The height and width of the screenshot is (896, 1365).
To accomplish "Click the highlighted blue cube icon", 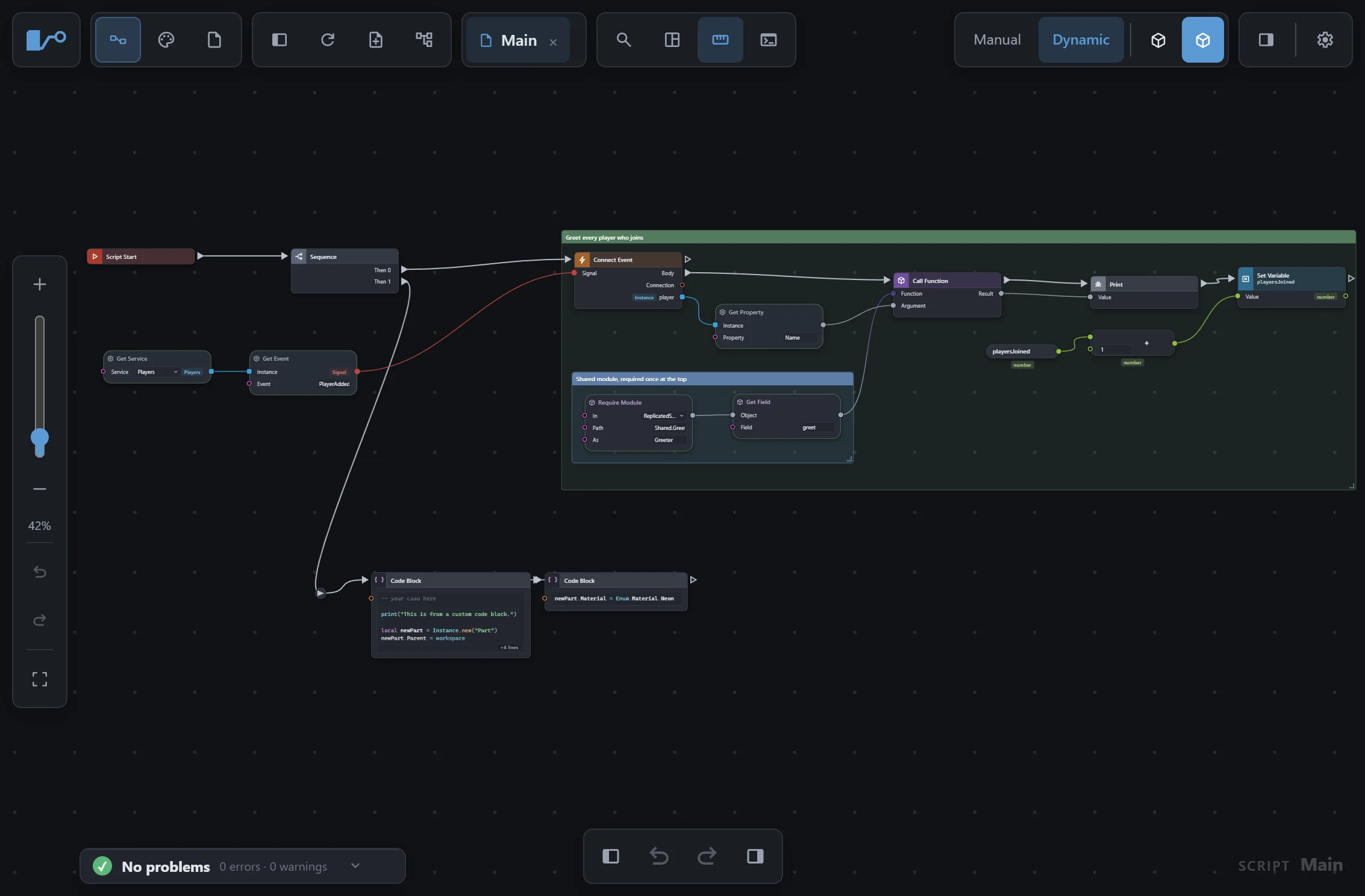I will pos(1203,40).
